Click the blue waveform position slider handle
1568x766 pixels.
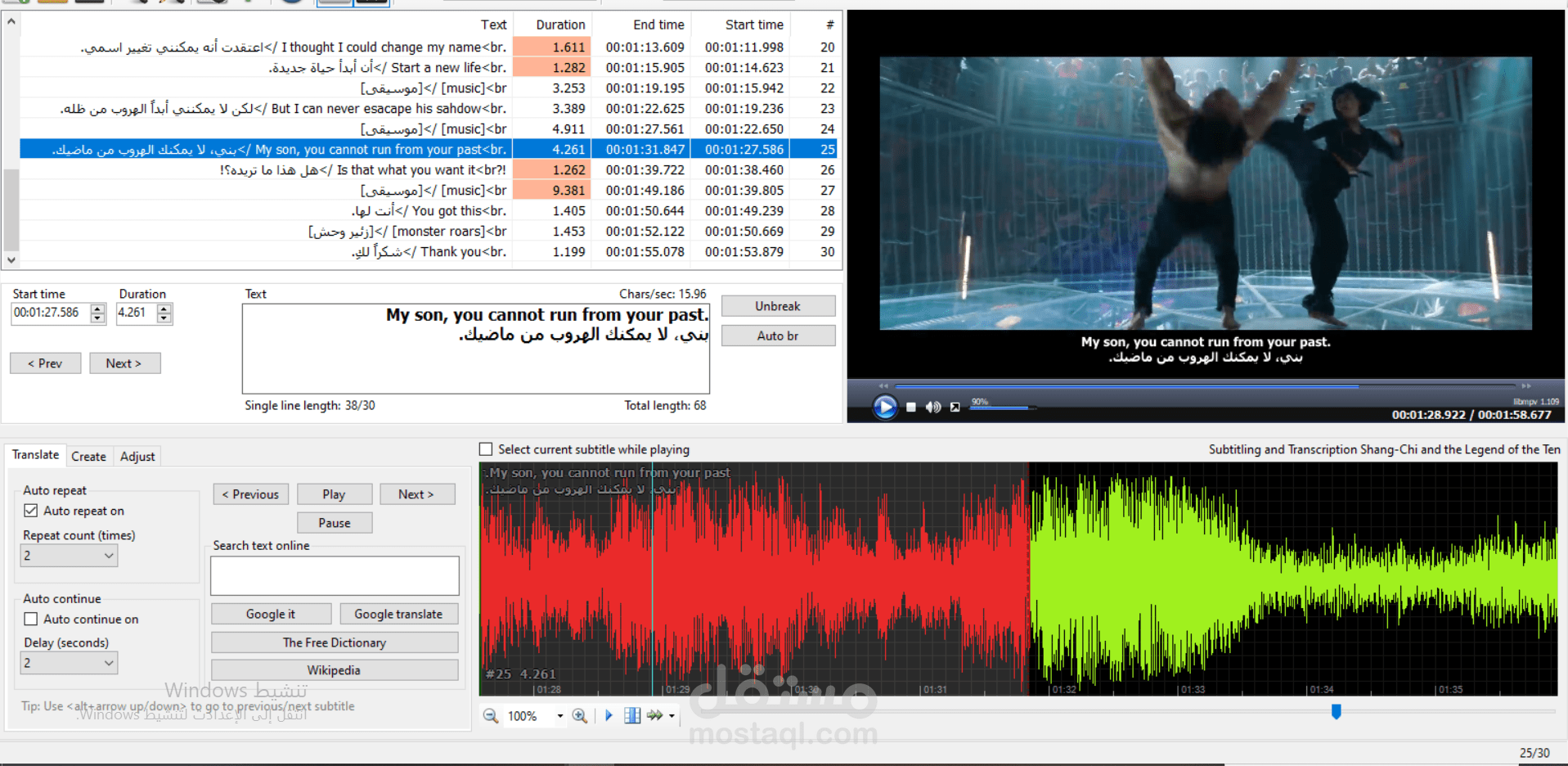pyautogui.click(x=1337, y=712)
